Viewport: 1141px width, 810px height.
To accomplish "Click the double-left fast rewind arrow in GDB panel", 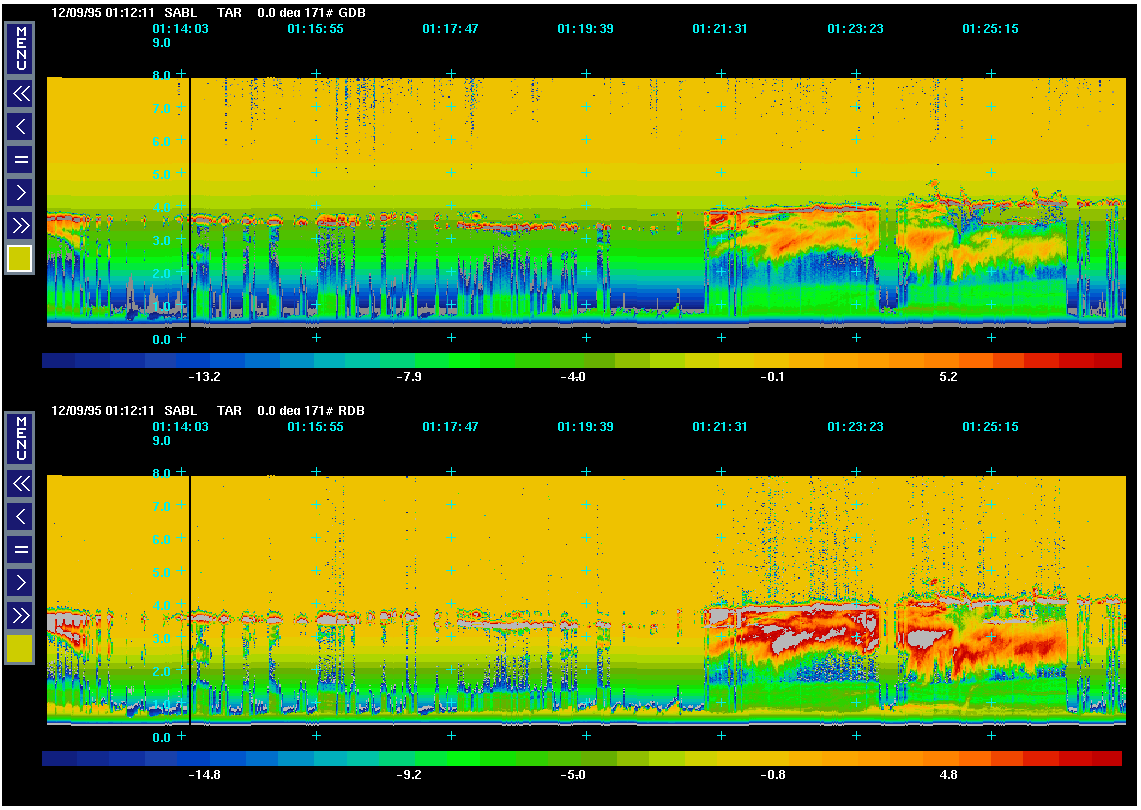I will [x=20, y=94].
